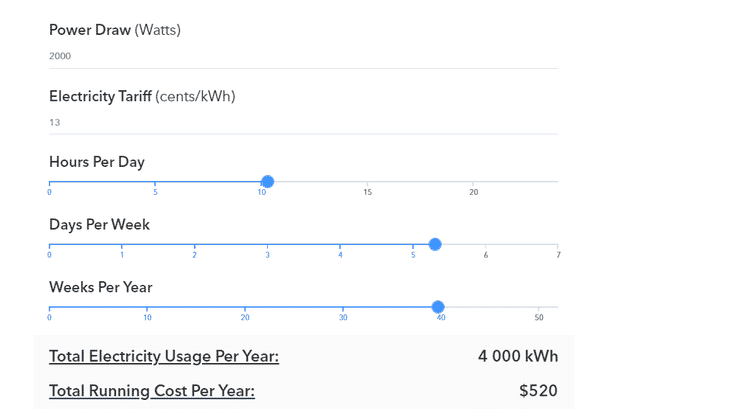
Task: Click the 4 000 kWh result value
Action: pos(517,357)
